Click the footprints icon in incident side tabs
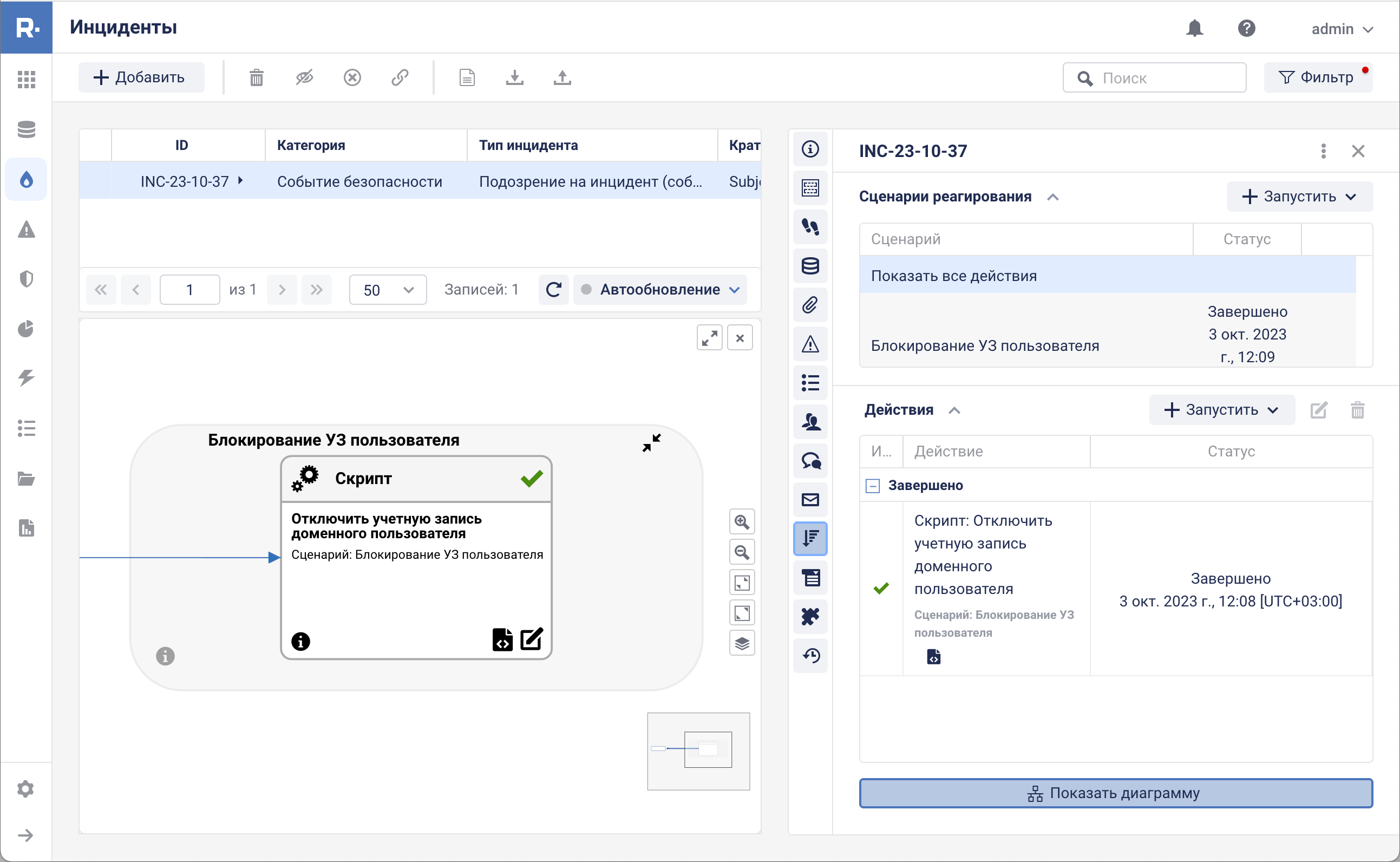This screenshot has width=1400, height=862. 810,227
